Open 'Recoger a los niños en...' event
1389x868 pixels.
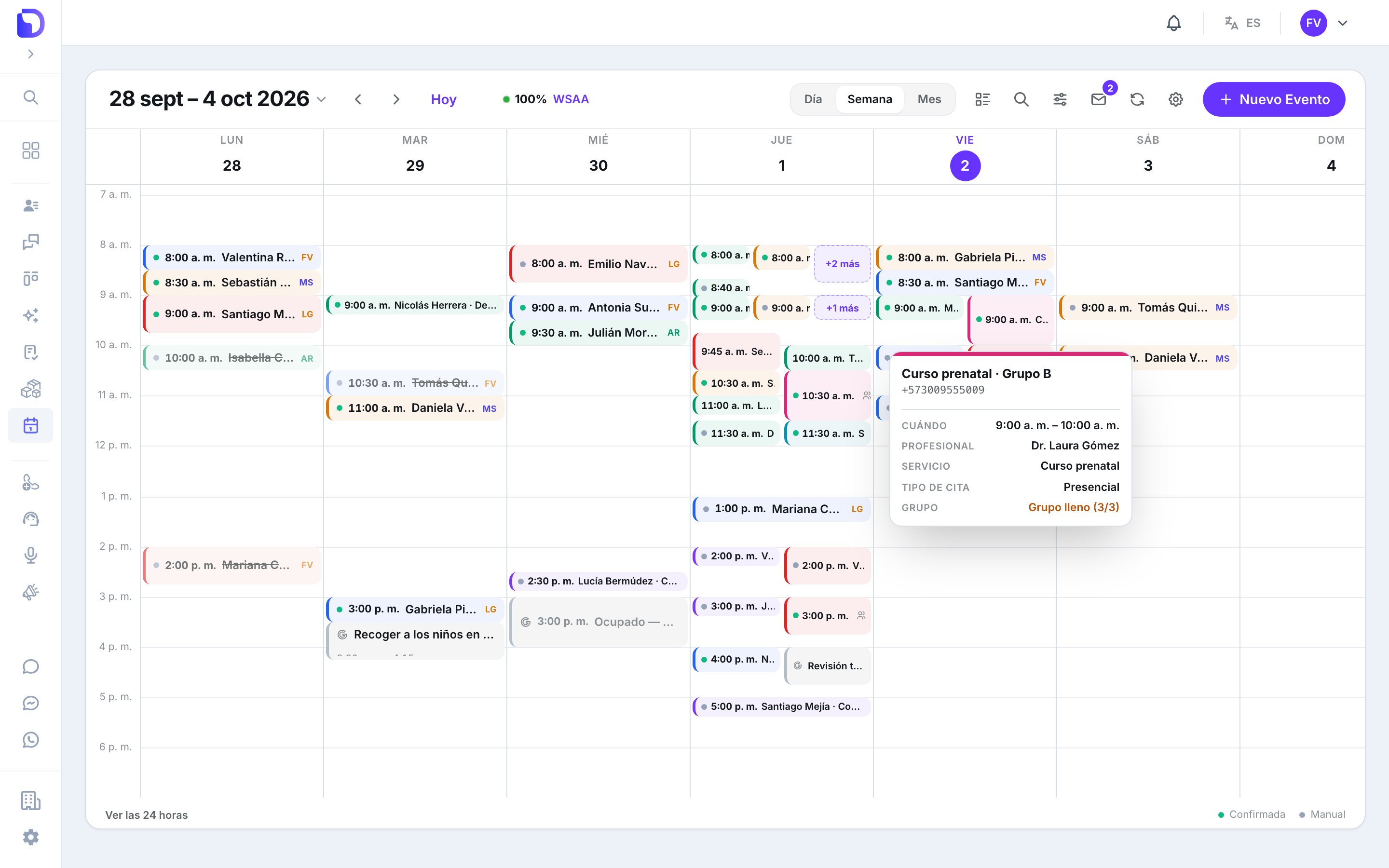coord(415,641)
